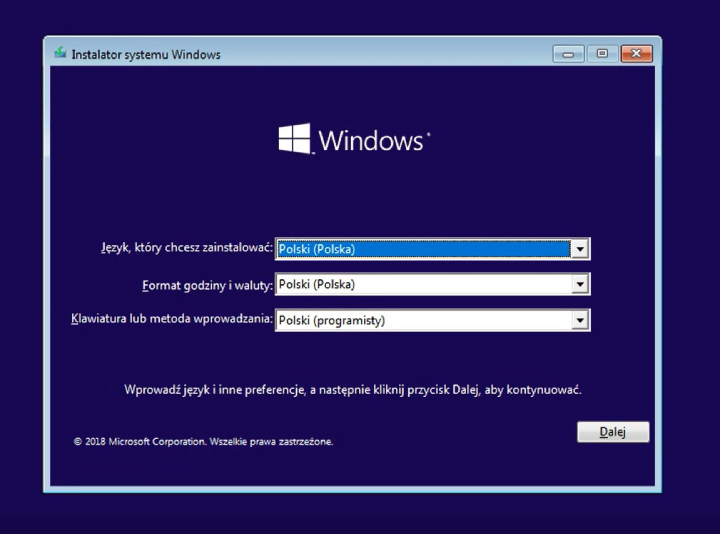Click the Dalej button to continue
The width and height of the screenshot is (720, 534).
click(x=613, y=432)
